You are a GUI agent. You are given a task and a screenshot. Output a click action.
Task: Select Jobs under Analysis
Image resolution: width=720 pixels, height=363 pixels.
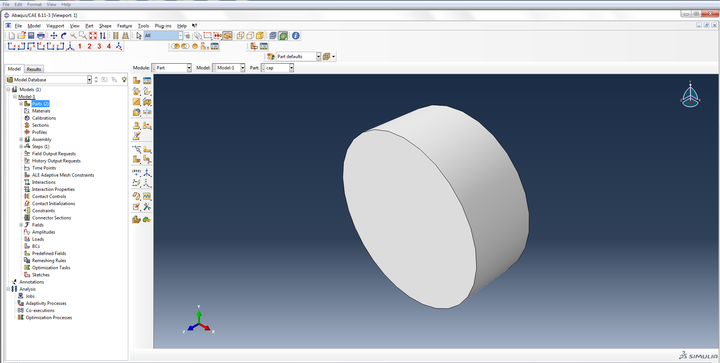pyautogui.click(x=30, y=296)
